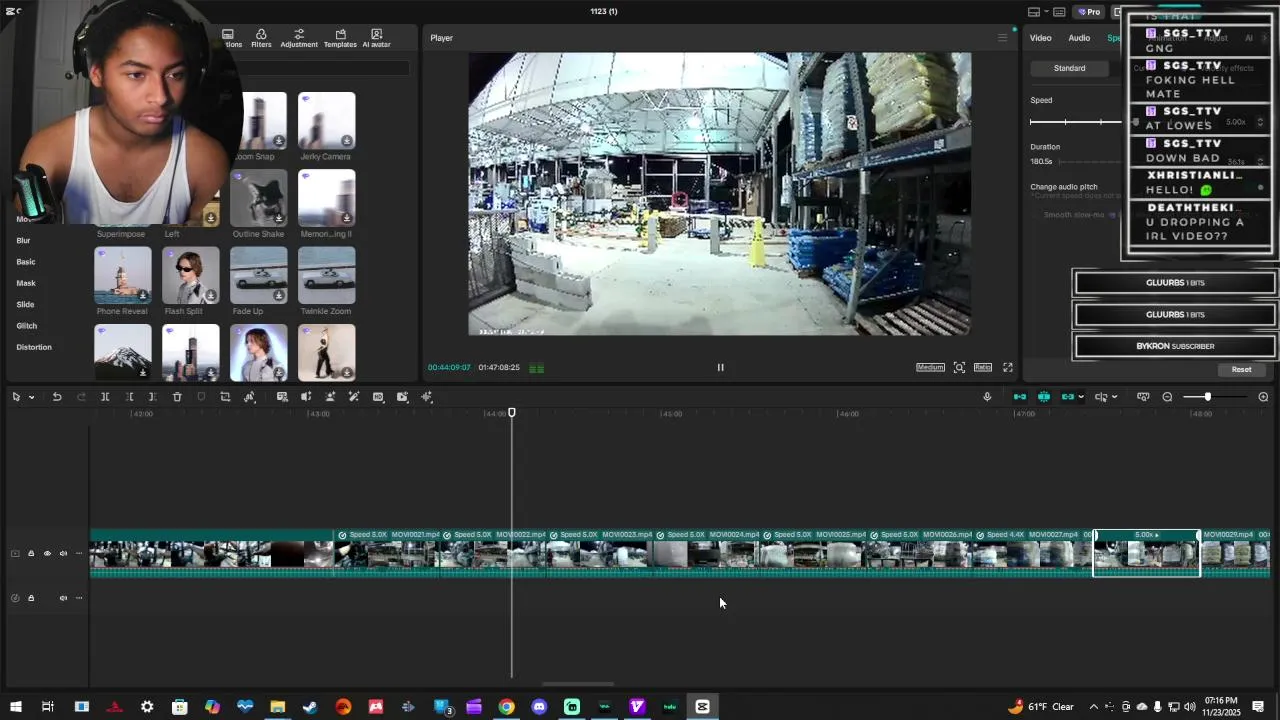Select the Glitch effects category
Viewport: 1280px width, 720px height.
[27, 326]
